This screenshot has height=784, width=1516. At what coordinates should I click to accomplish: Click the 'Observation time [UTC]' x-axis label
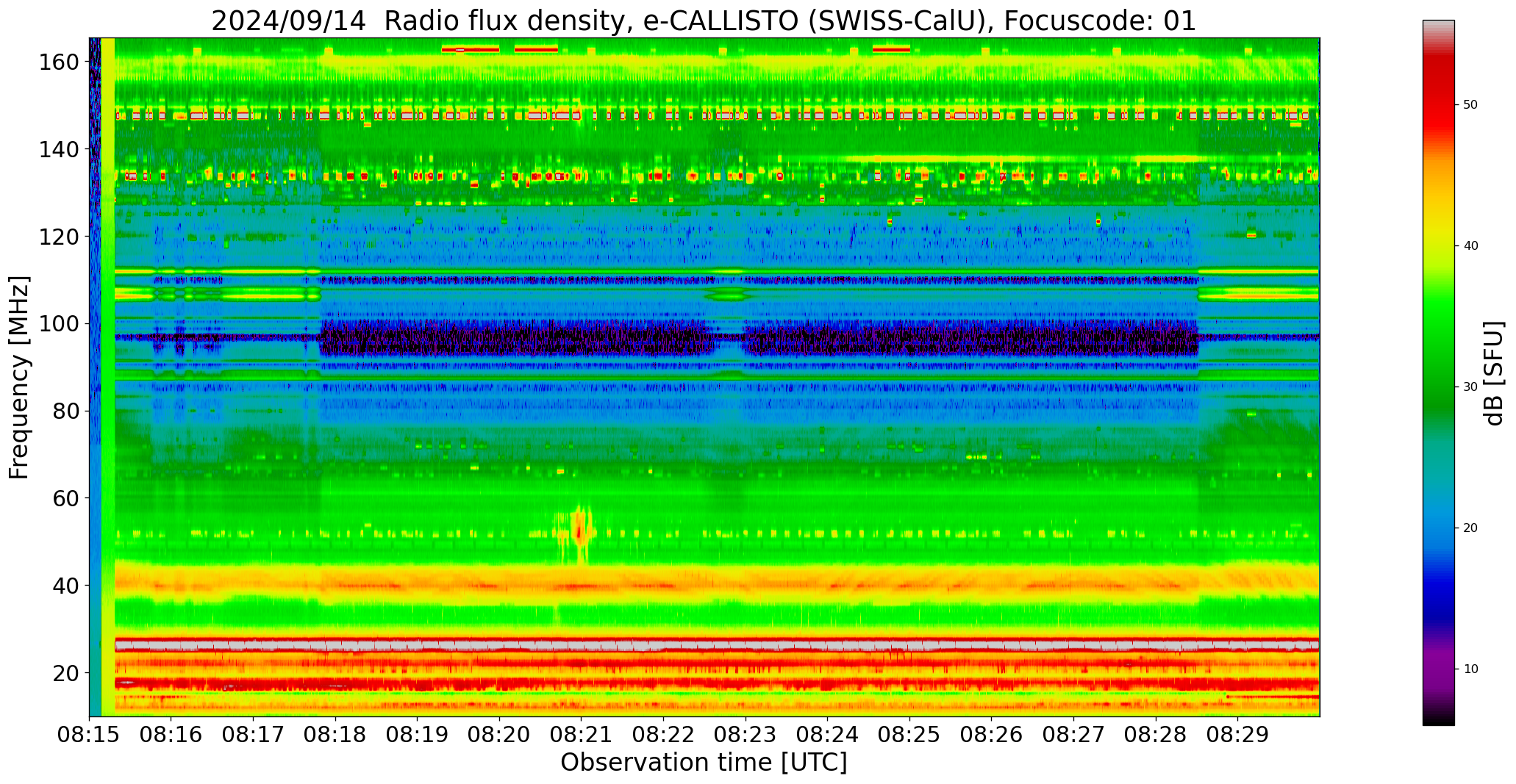[x=704, y=762]
